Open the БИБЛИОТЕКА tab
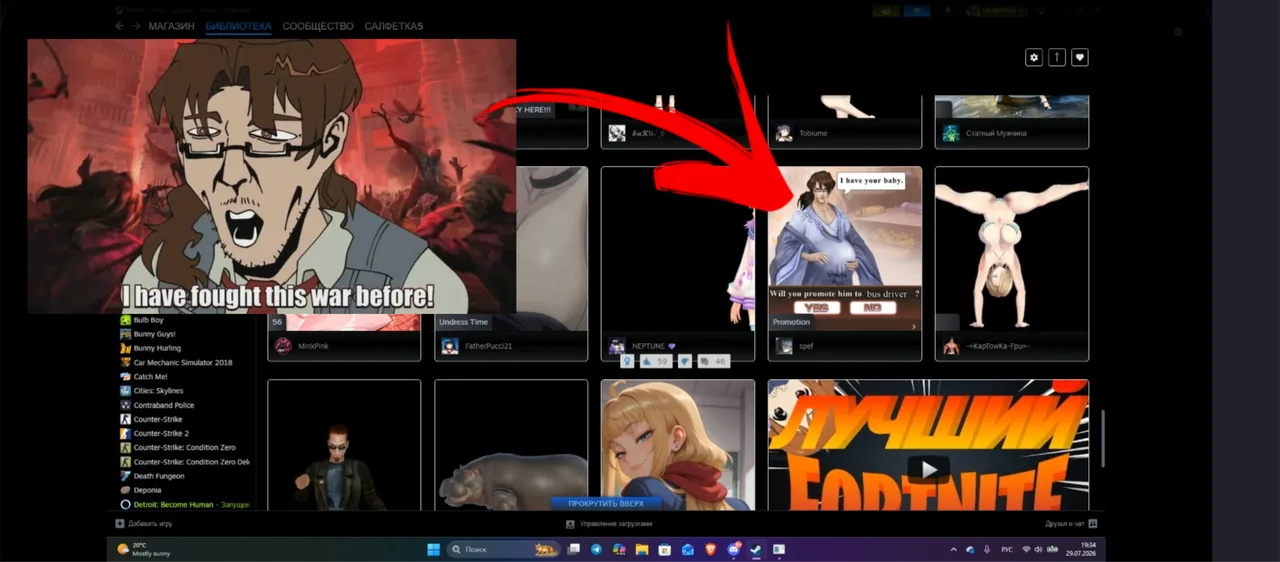This screenshot has width=1280, height=562. click(x=238, y=26)
